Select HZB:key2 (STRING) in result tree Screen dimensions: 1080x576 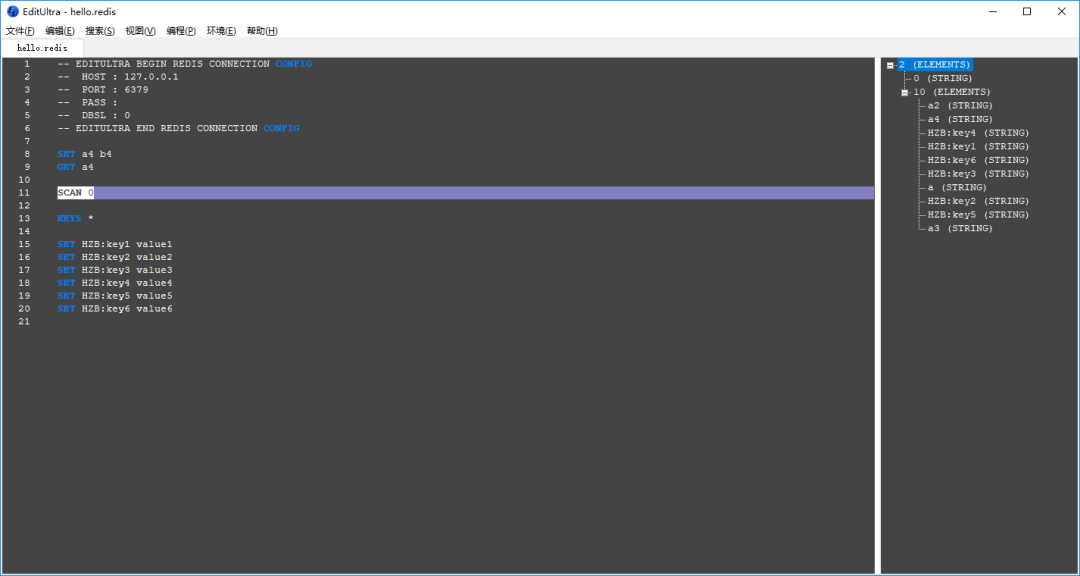tap(978, 201)
